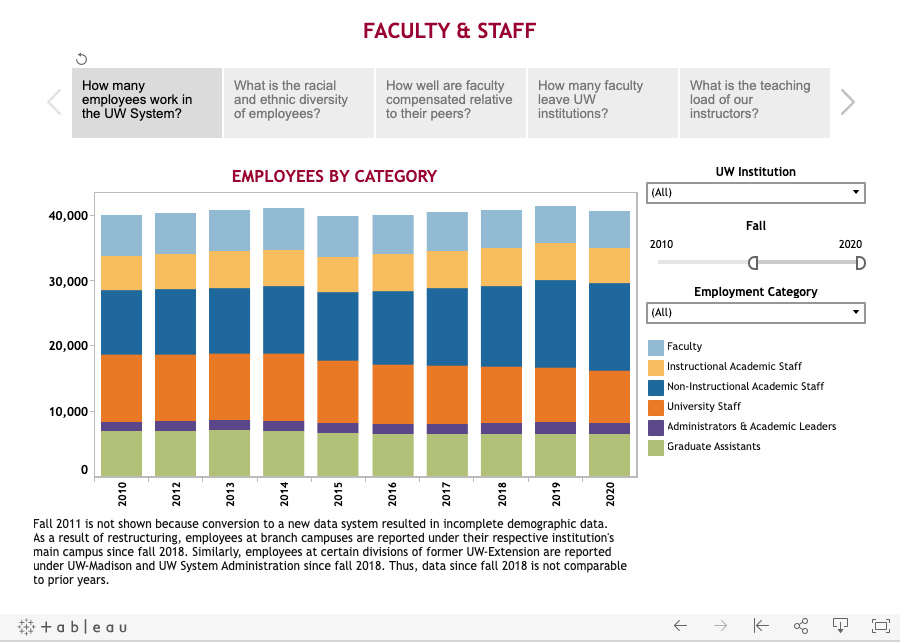Open the Share options using the share icon
This screenshot has height=644, width=920.
tap(800, 626)
